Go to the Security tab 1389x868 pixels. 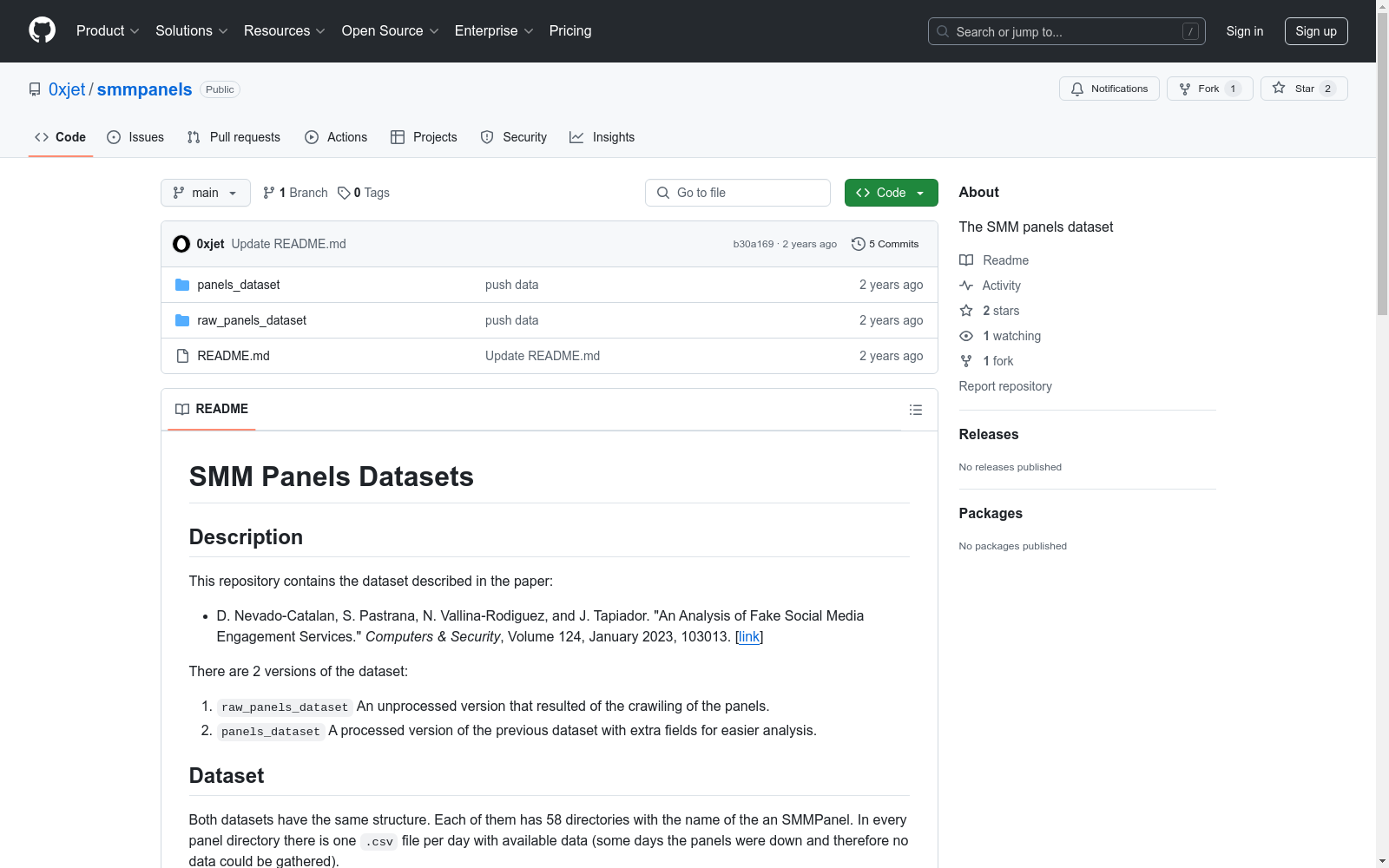(x=514, y=137)
